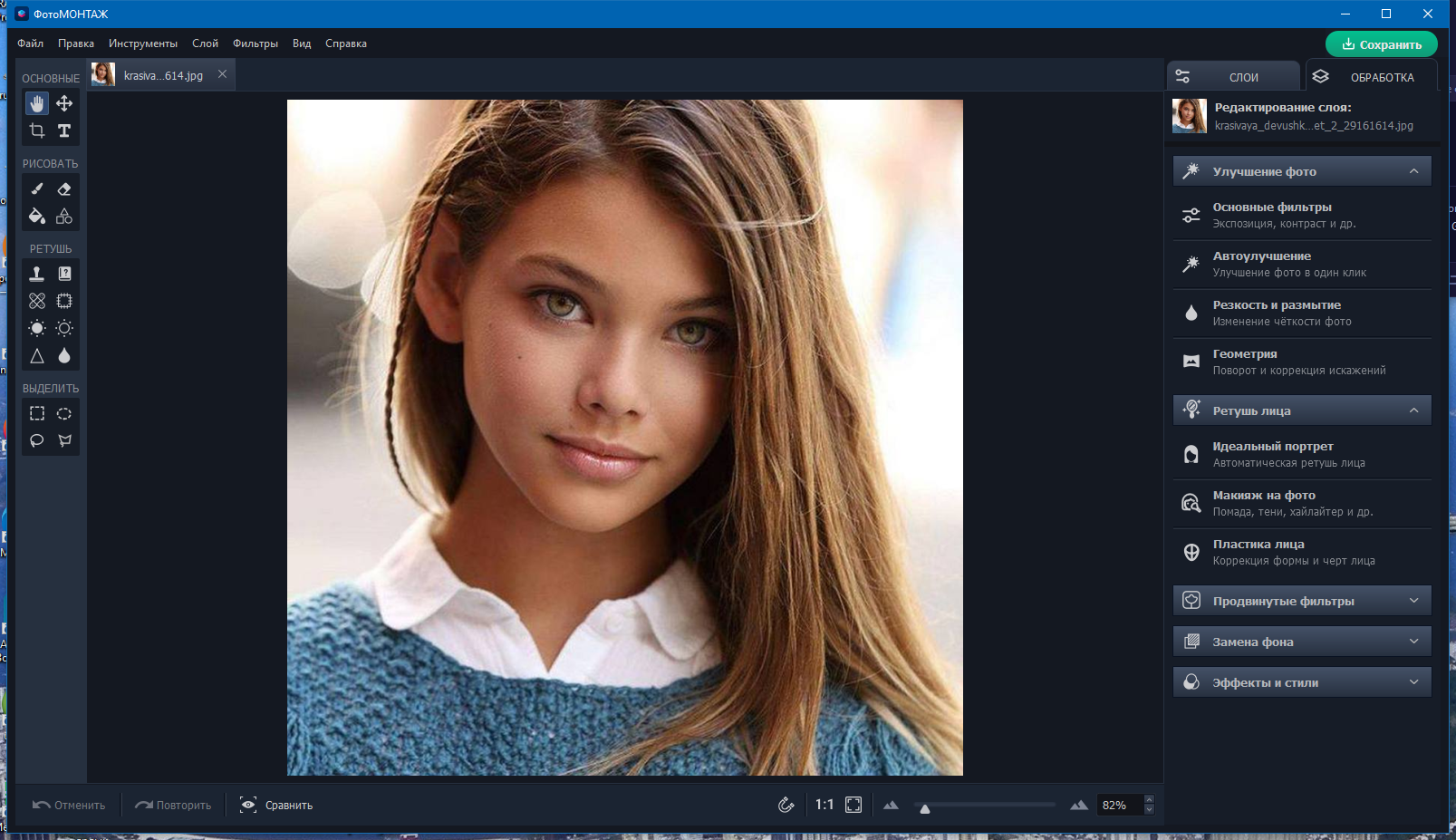Open the Фильтры menu
Screen dimensions: 1456x840
coord(256,43)
